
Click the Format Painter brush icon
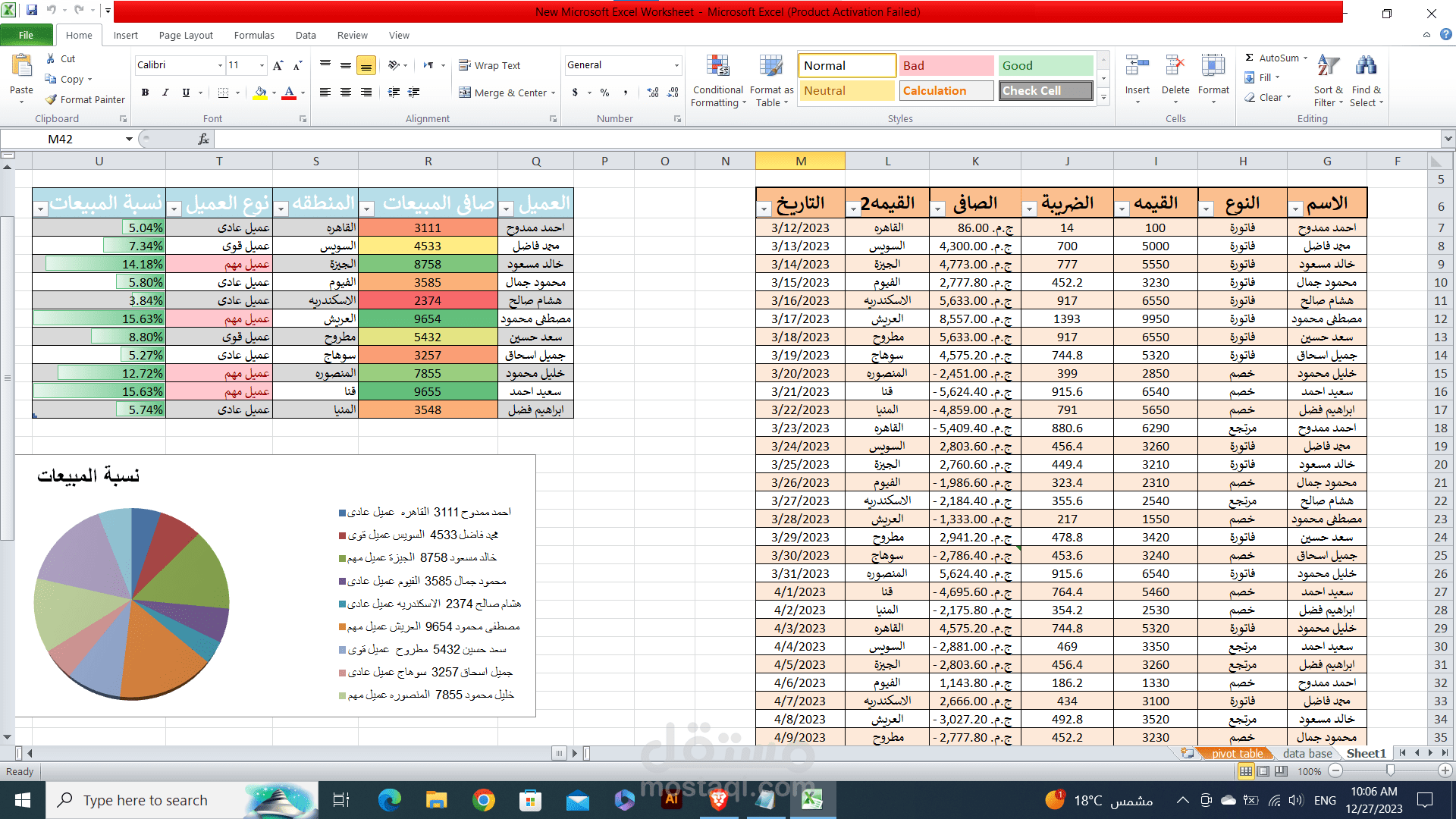pos(51,99)
